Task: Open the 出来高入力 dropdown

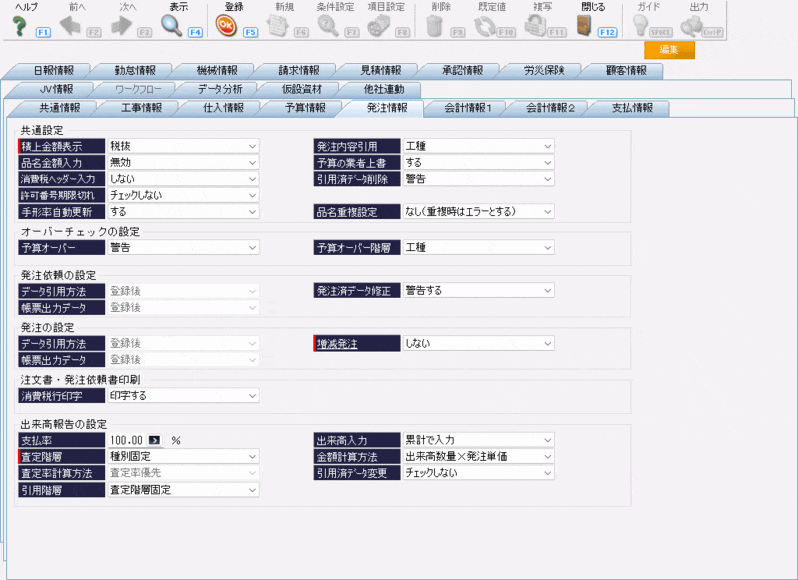Action: (547, 440)
